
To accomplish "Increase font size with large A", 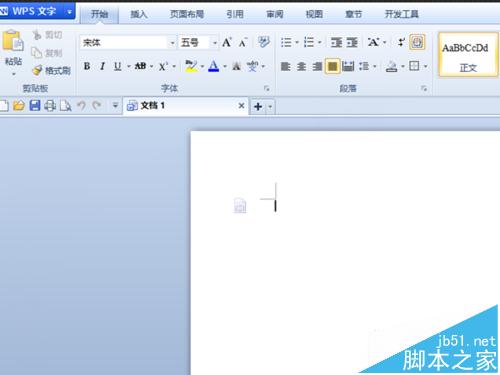I will [227, 42].
